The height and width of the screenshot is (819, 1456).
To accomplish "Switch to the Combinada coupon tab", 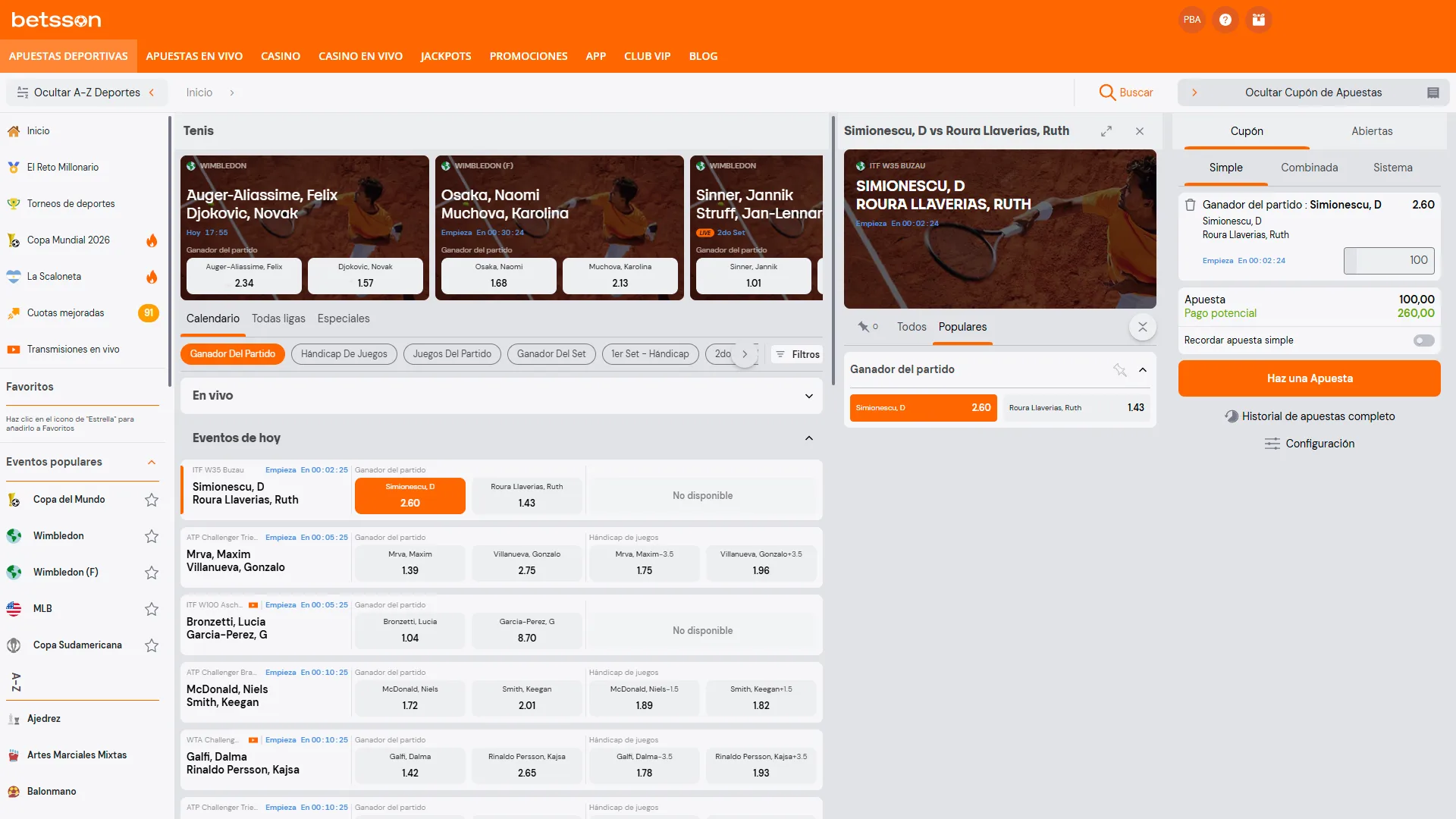I will pos(1309,168).
